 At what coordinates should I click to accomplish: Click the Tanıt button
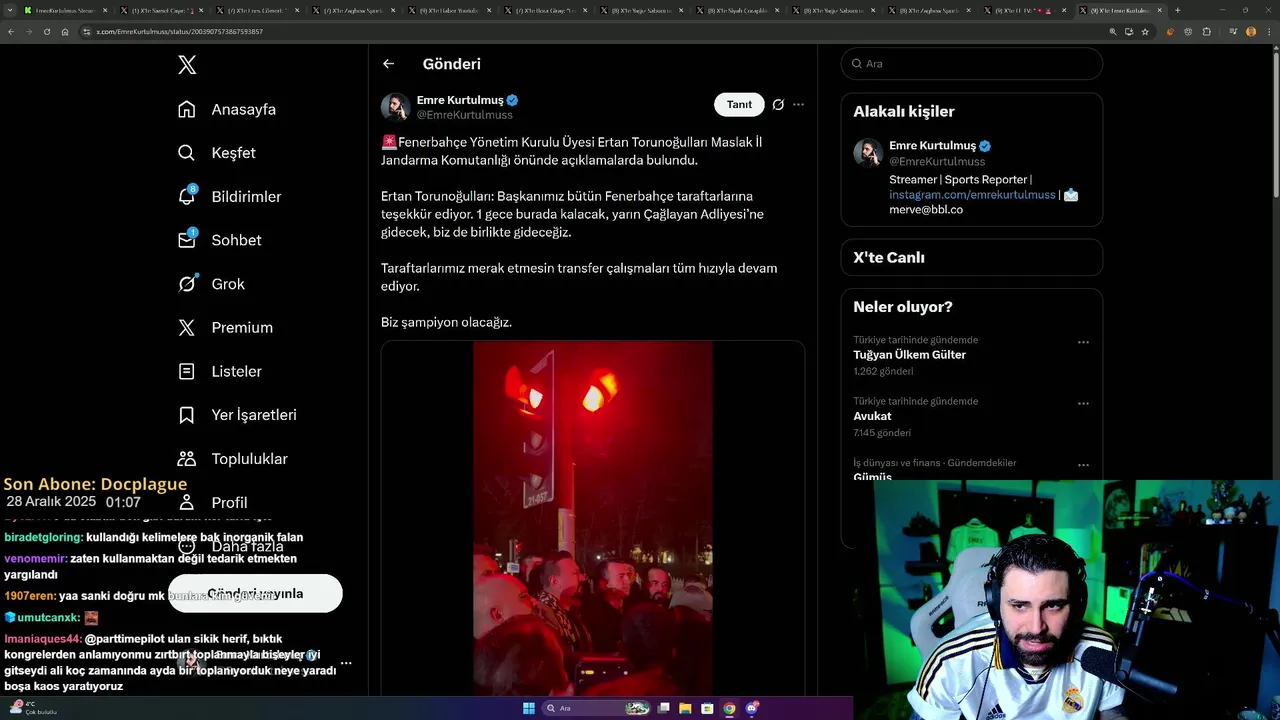(x=739, y=104)
